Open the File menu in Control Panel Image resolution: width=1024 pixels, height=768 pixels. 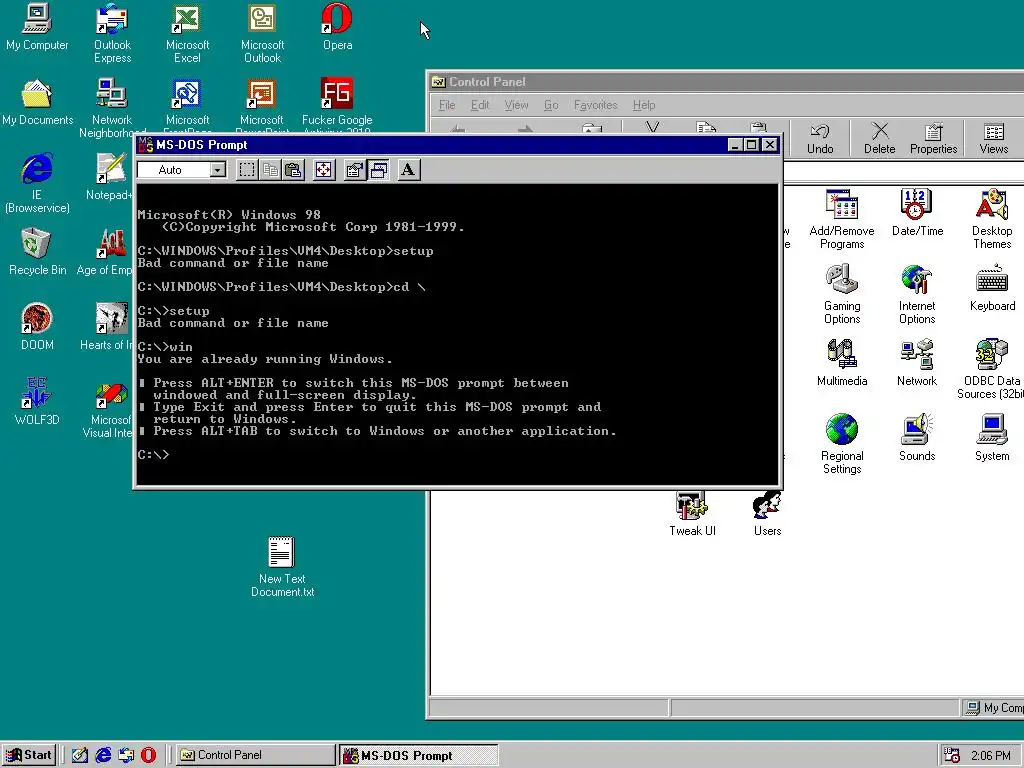point(447,105)
